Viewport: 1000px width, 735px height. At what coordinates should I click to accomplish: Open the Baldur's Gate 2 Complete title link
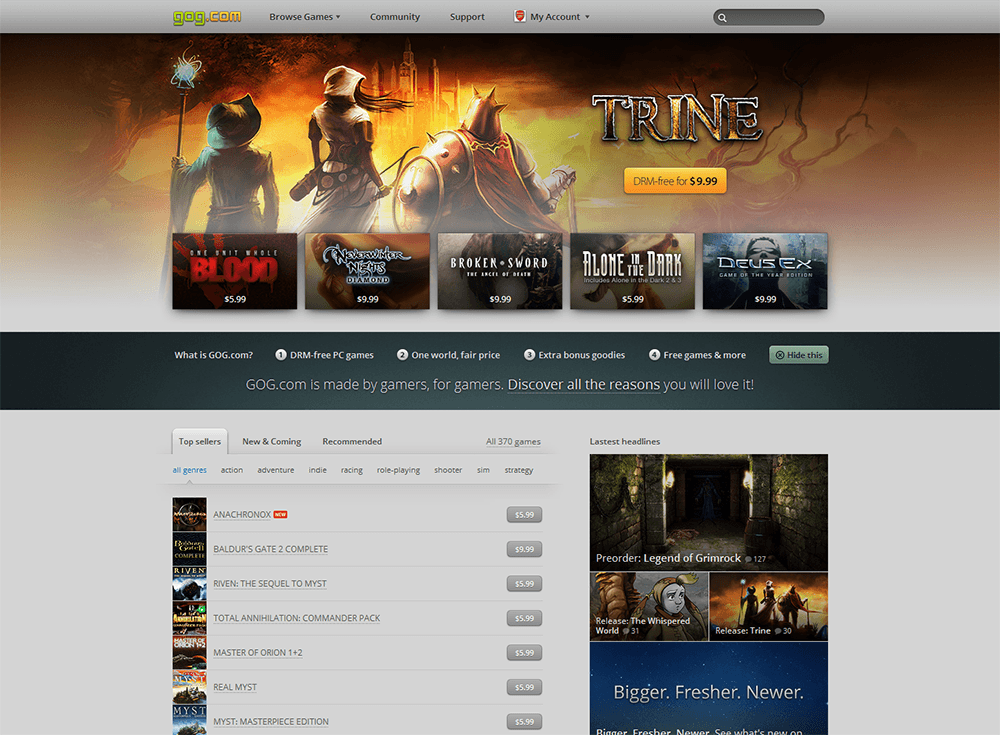[x=270, y=549]
